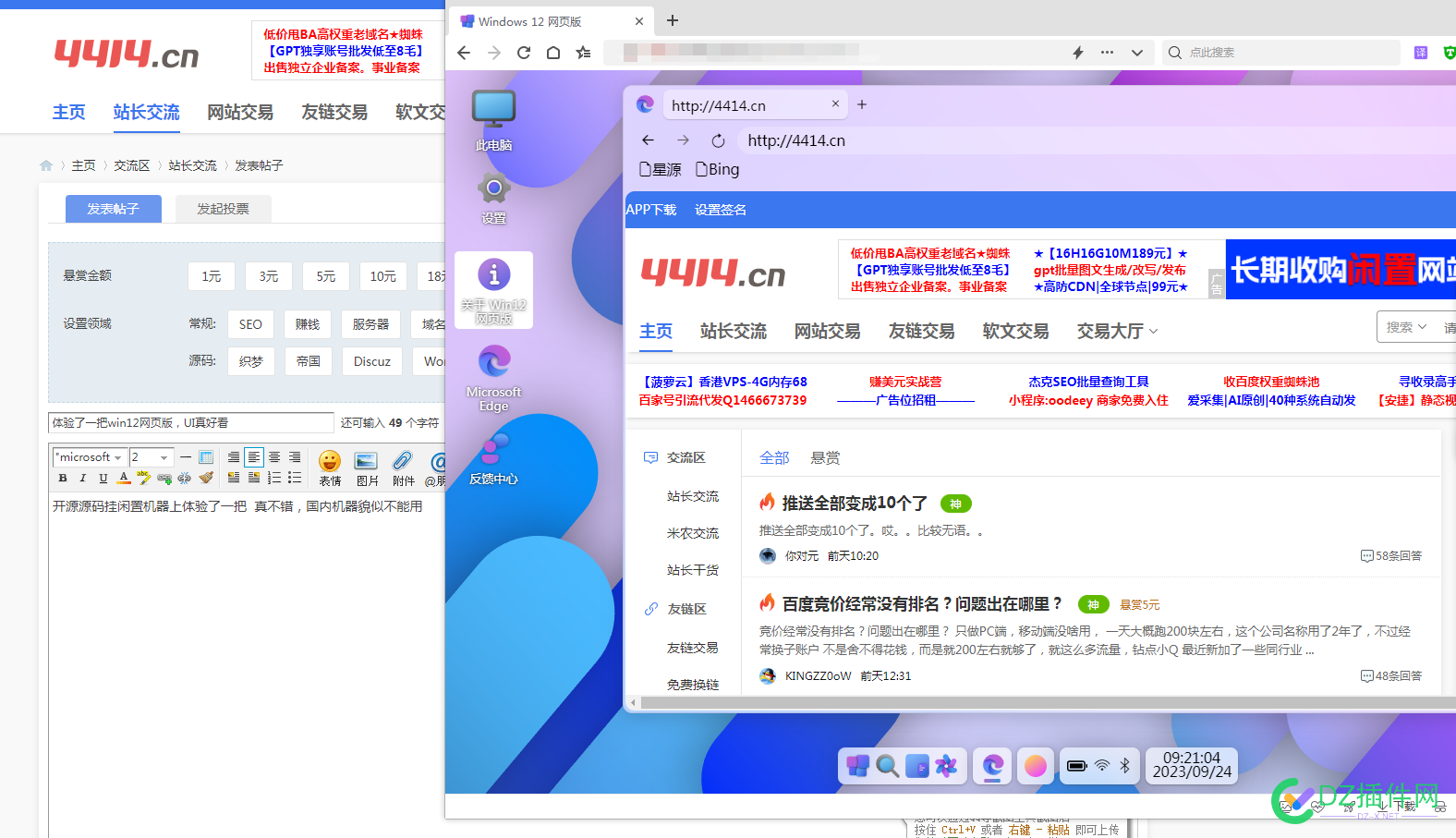Center align text in the editor
This screenshot has height=838, width=1456.
[x=274, y=457]
